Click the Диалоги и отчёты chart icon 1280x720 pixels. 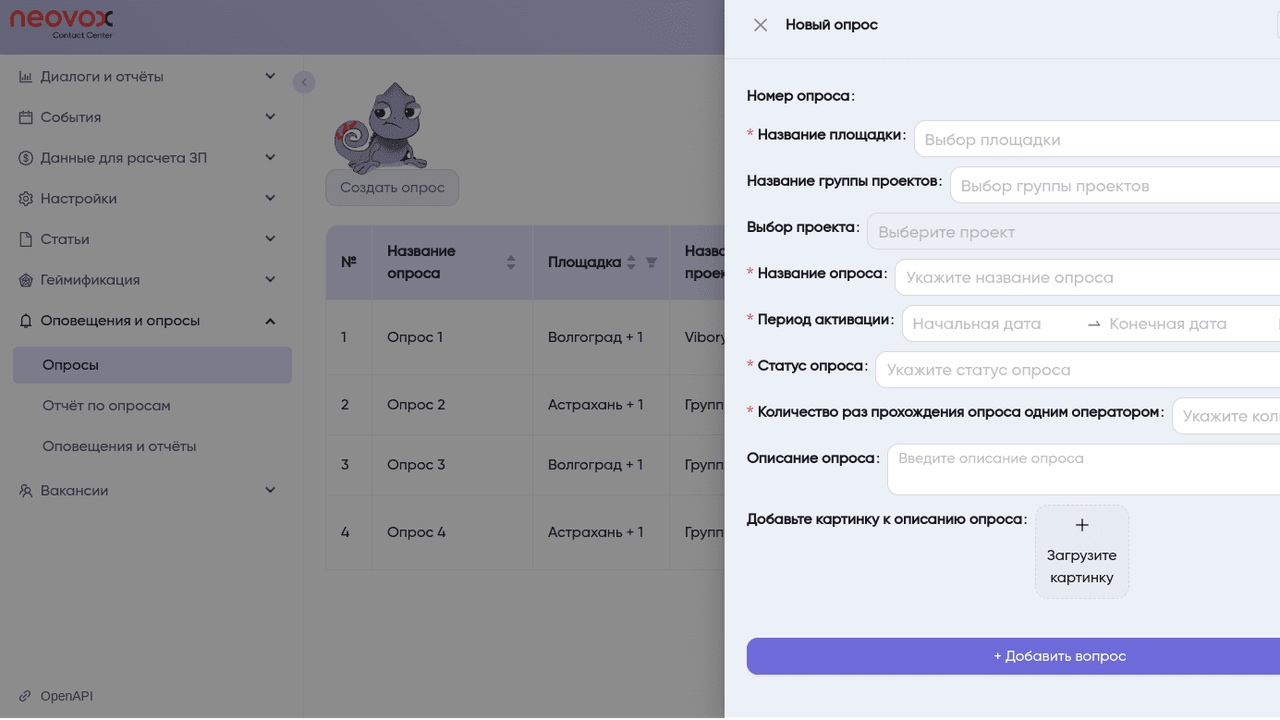coord(26,77)
